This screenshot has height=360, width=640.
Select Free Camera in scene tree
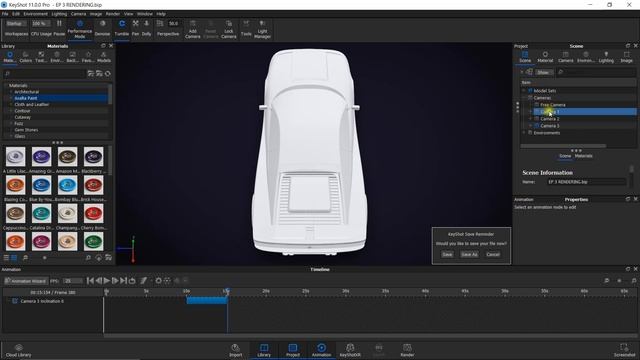pos(552,105)
